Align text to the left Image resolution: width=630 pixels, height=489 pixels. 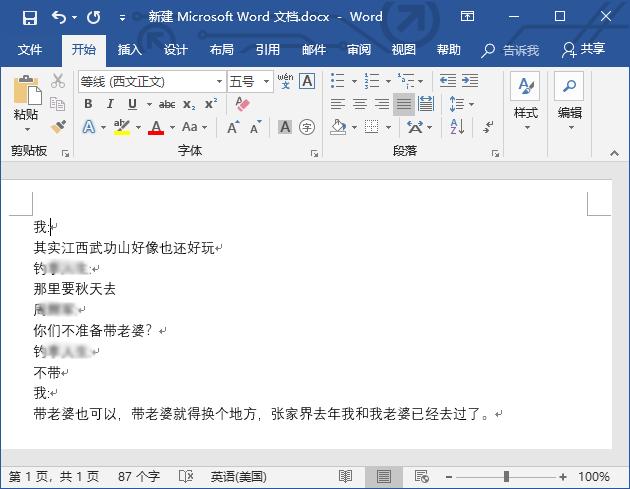(x=338, y=104)
